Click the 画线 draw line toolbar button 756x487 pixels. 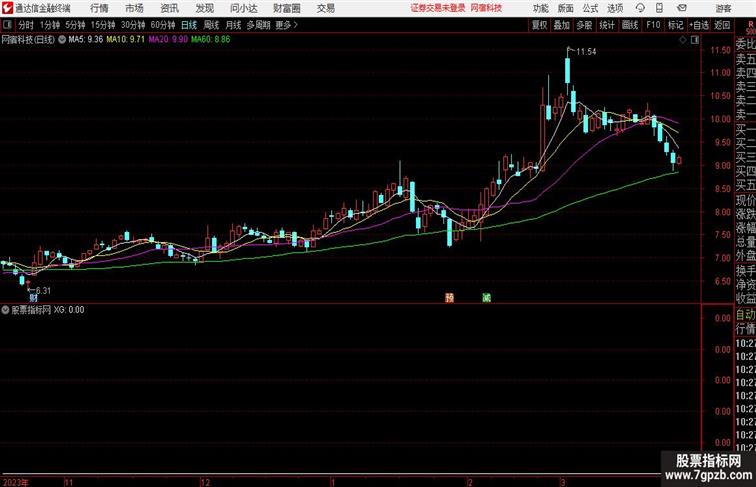tap(630, 25)
